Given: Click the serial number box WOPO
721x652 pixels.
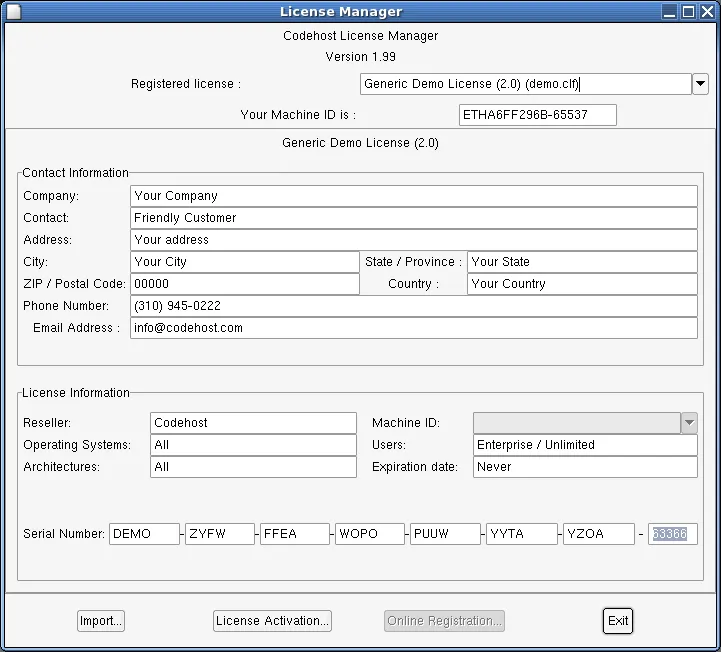Looking at the screenshot, I should click(x=370, y=534).
